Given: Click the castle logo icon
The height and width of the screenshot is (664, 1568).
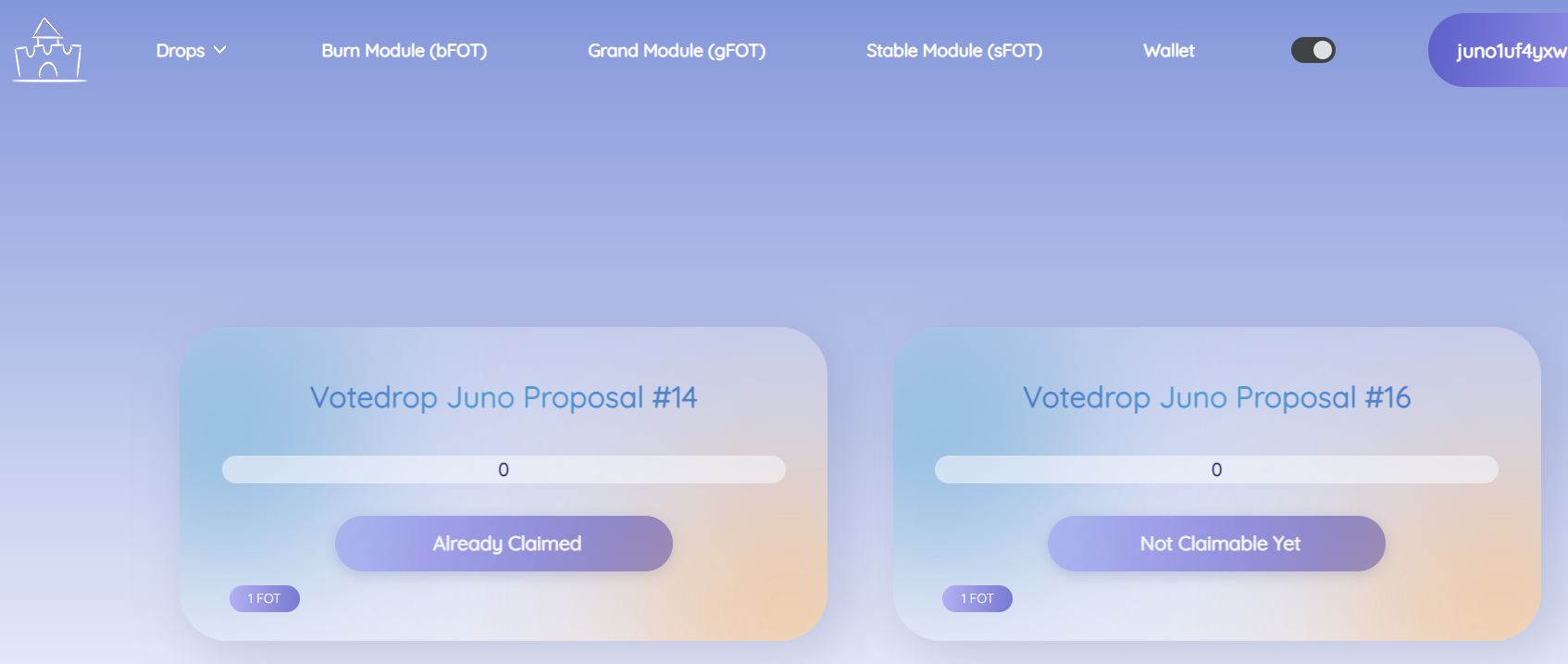Looking at the screenshot, I should pyautogui.click(x=49, y=50).
